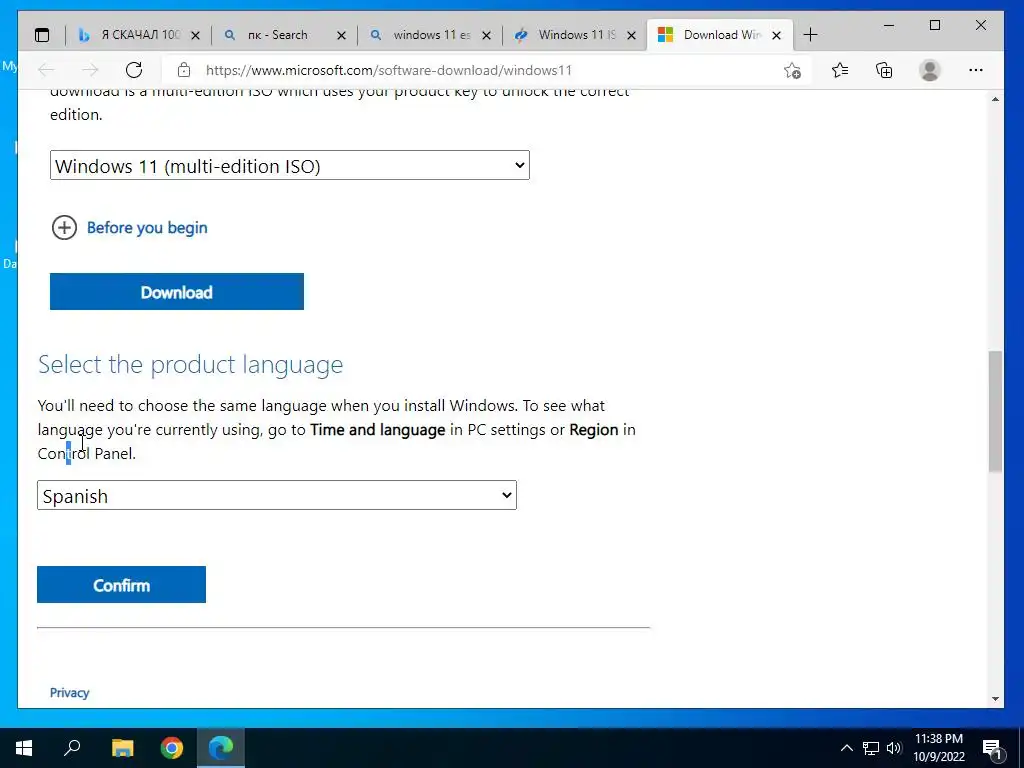Image resolution: width=1024 pixels, height=768 pixels.
Task: Click the 'Select the product language' heading
Action: [191, 364]
